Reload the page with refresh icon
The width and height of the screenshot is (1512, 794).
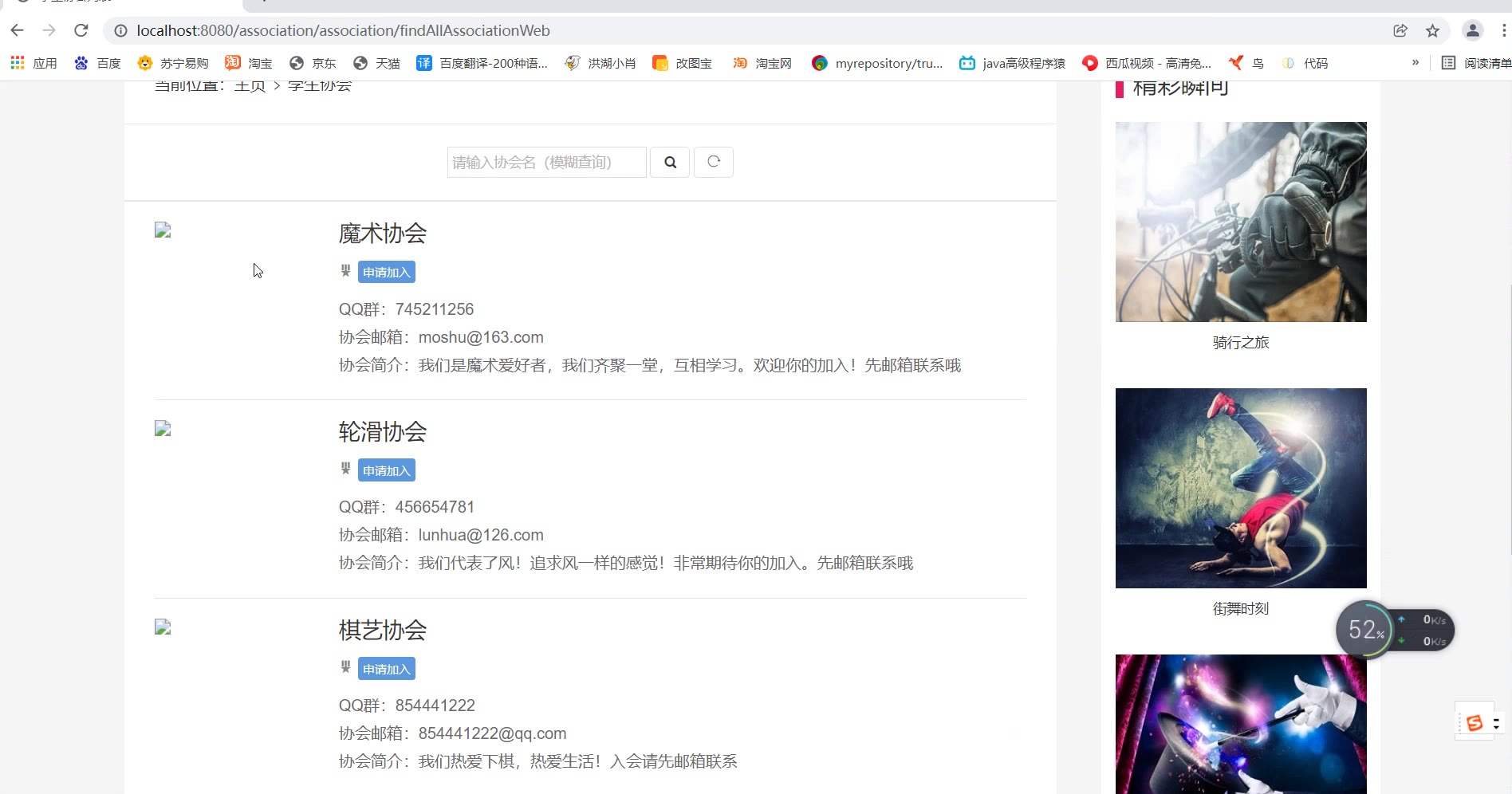coord(81,30)
